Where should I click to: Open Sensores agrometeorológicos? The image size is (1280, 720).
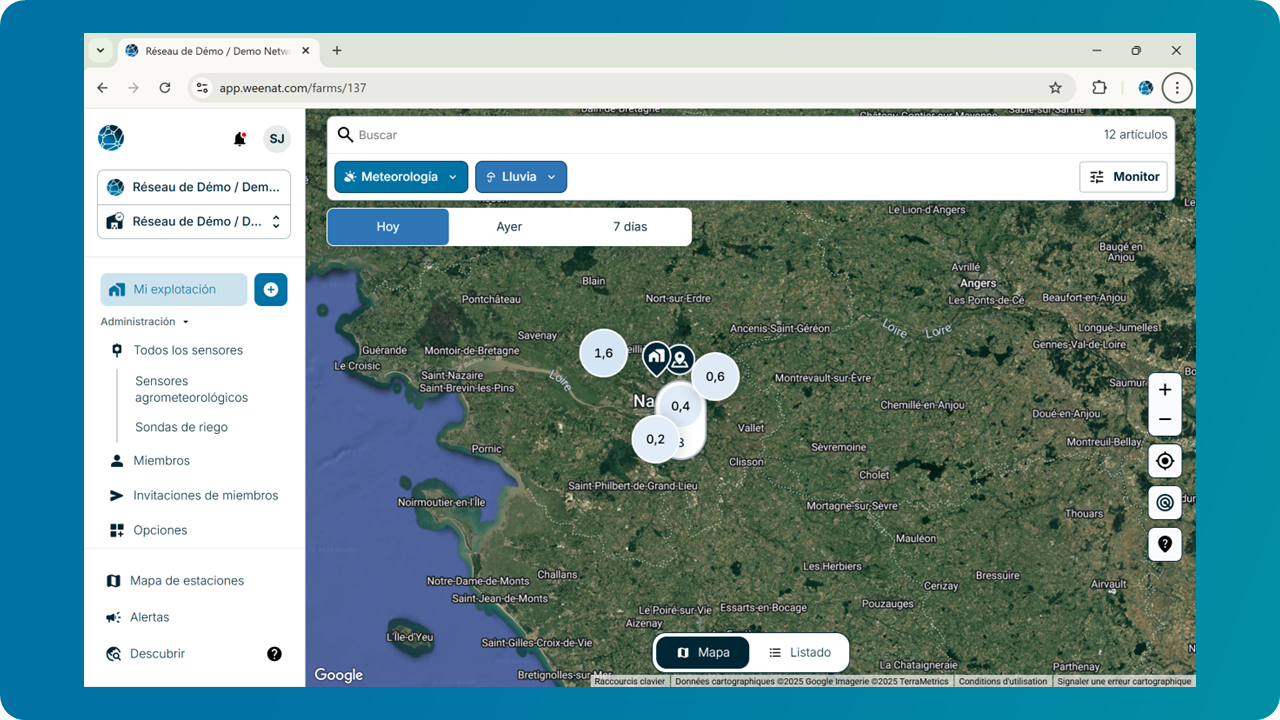point(192,389)
